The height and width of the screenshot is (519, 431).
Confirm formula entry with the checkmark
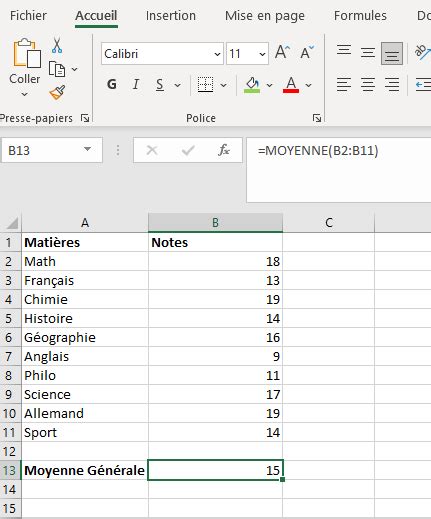point(188,150)
